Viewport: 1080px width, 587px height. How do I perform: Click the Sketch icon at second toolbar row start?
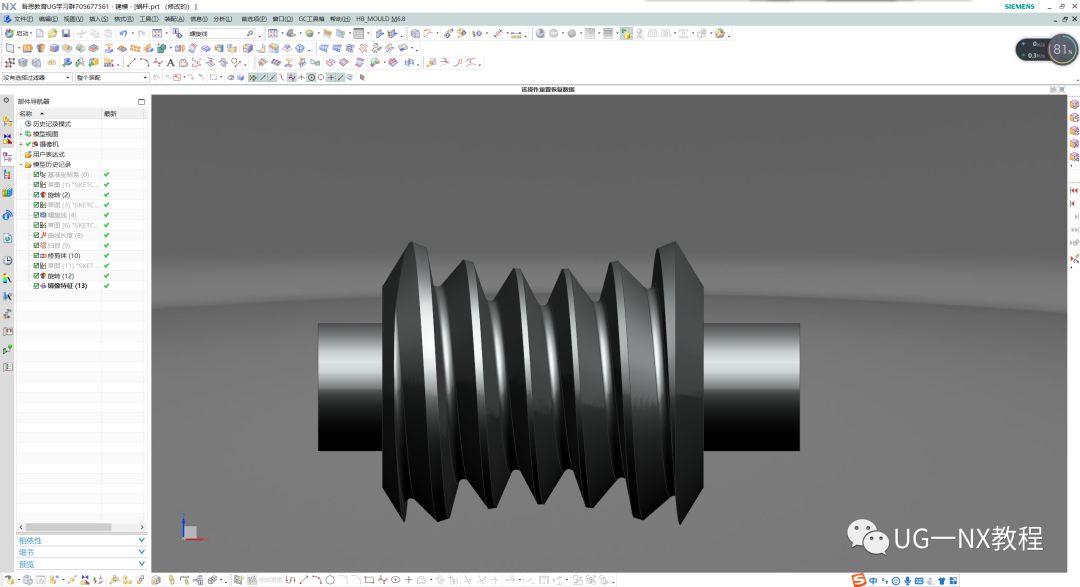point(10,48)
